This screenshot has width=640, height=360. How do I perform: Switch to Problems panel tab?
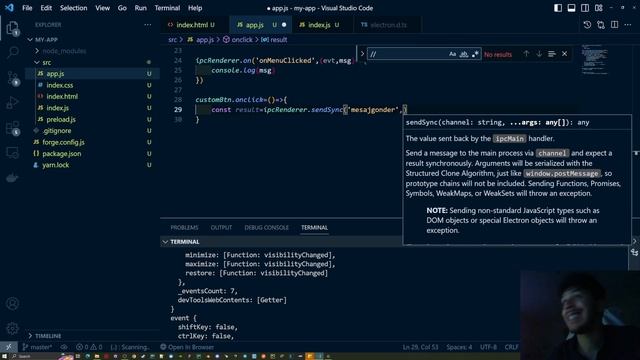coord(184,228)
